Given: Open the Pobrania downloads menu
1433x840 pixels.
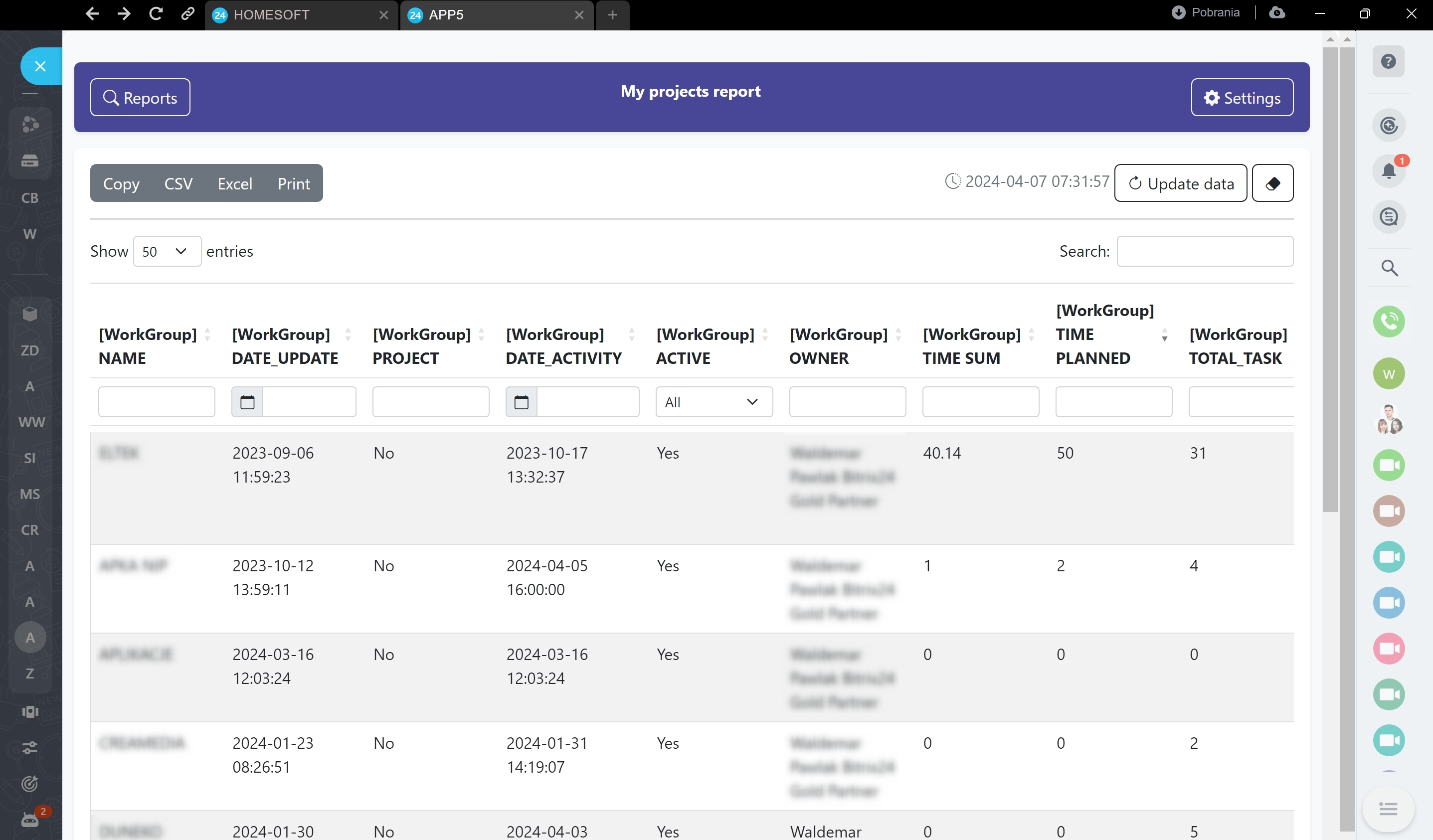Looking at the screenshot, I should click(x=1206, y=12).
